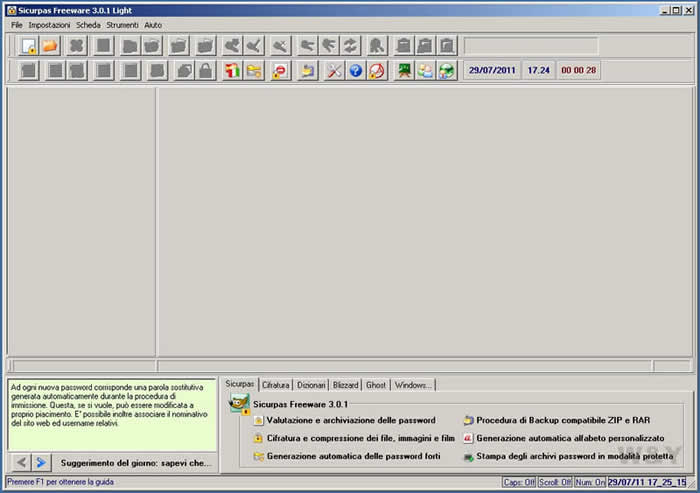The image size is (700, 493).
Task: Show next tip with right arrow button
Action: [x=41, y=462]
